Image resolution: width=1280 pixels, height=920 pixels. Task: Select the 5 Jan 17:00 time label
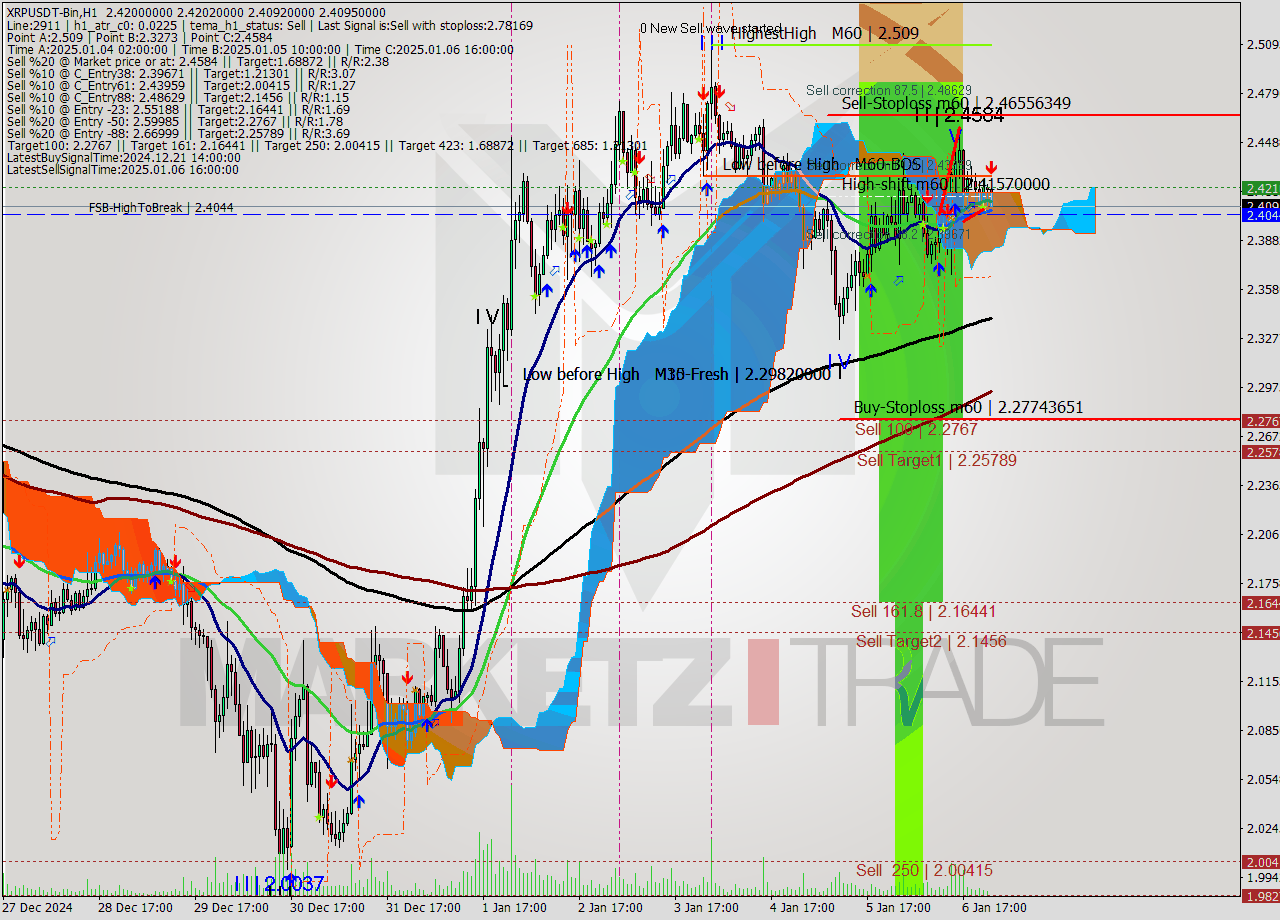click(898, 909)
